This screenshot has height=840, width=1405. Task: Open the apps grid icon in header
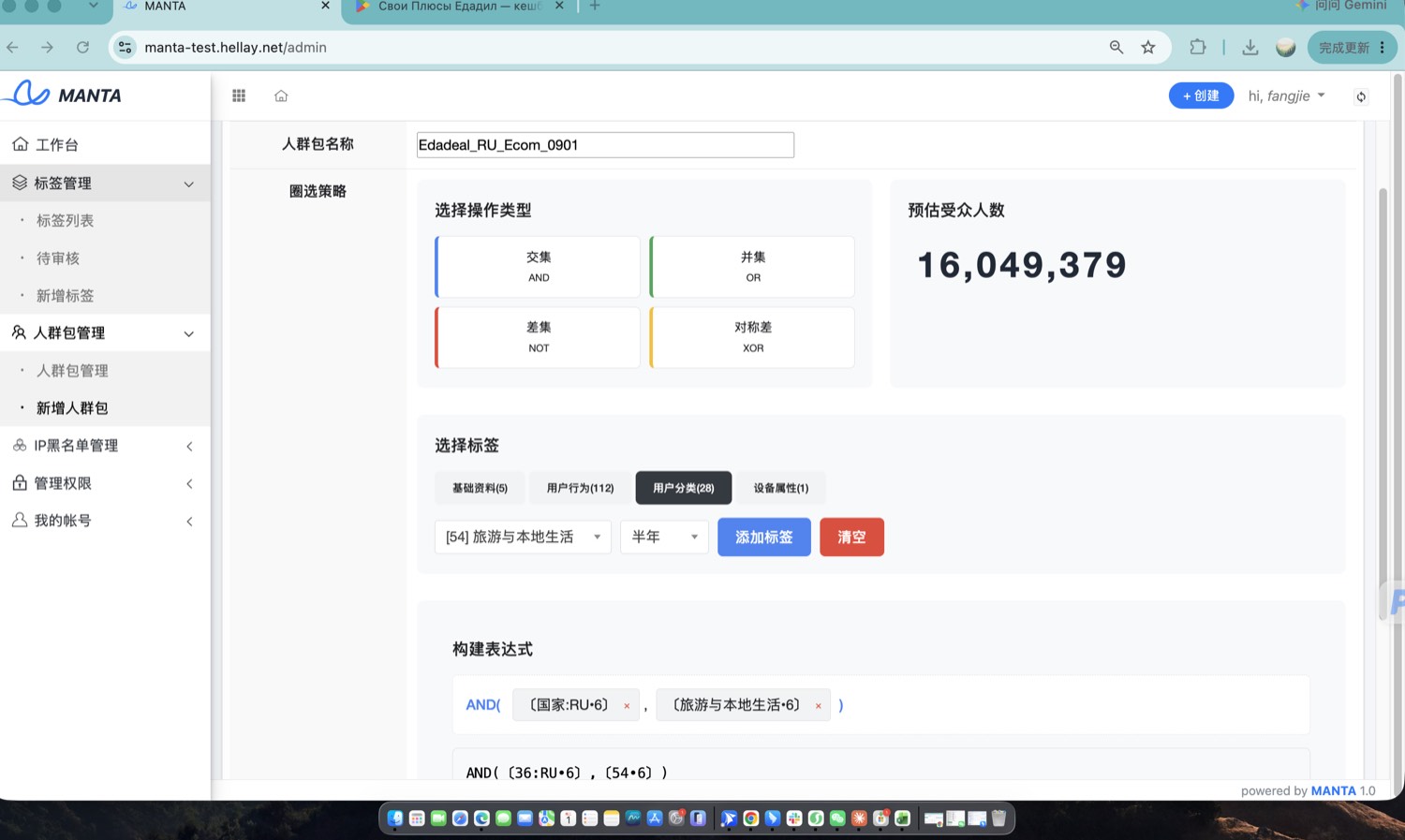click(x=239, y=96)
